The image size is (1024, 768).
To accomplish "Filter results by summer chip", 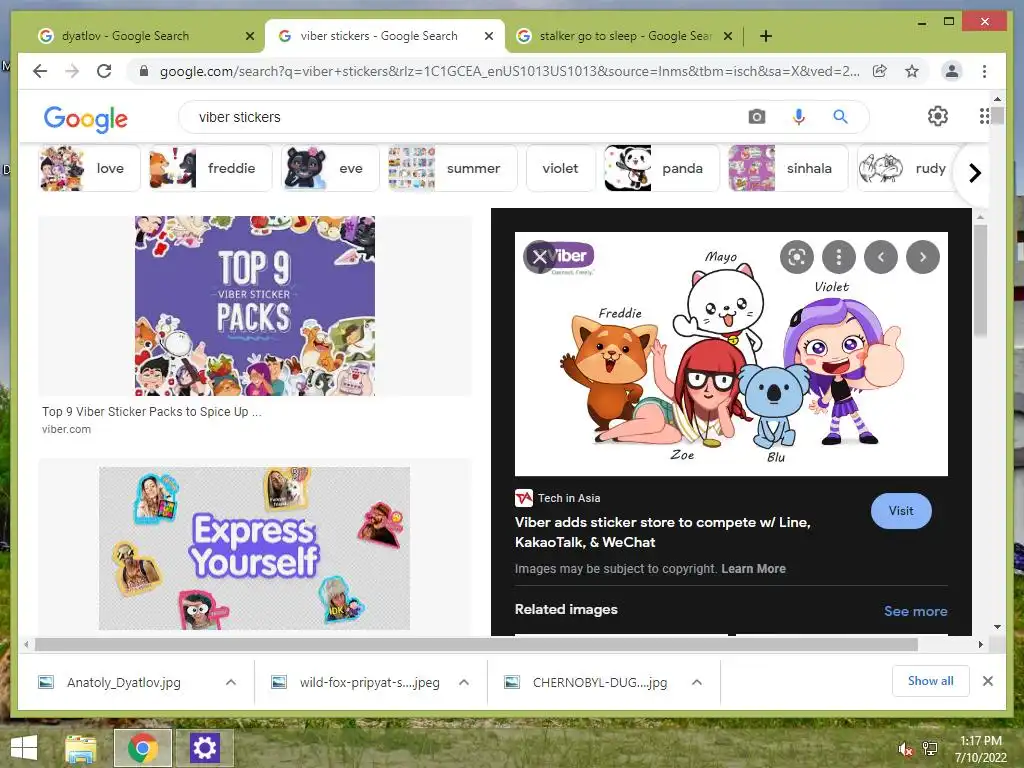I will coord(453,168).
